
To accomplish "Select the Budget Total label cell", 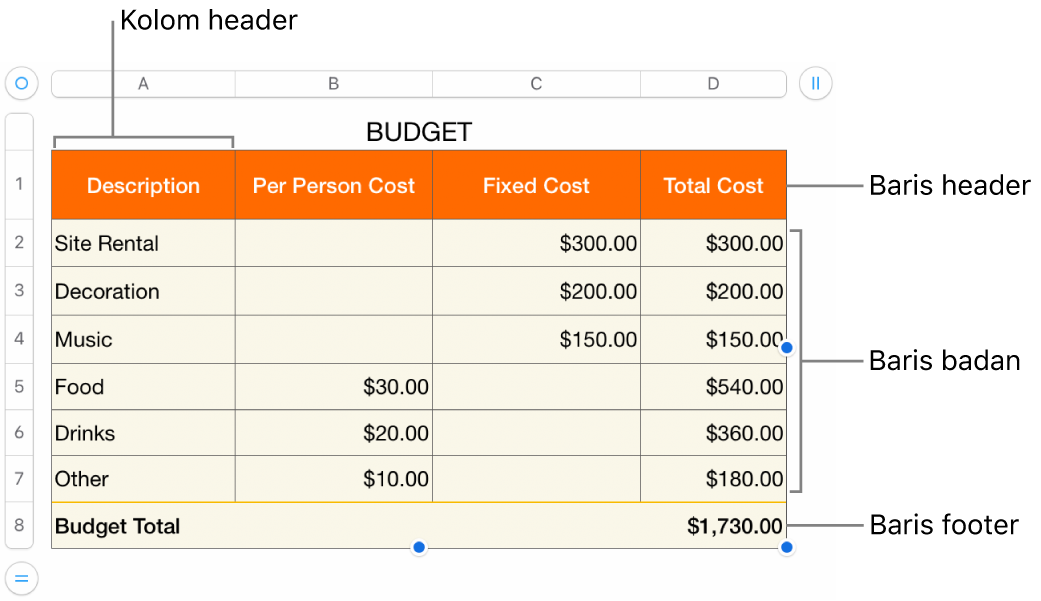I will tap(143, 526).
